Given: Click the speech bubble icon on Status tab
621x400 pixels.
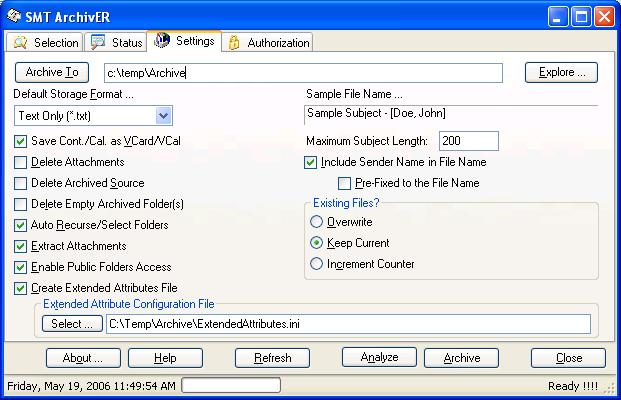Looking at the screenshot, I should click(98, 43).
